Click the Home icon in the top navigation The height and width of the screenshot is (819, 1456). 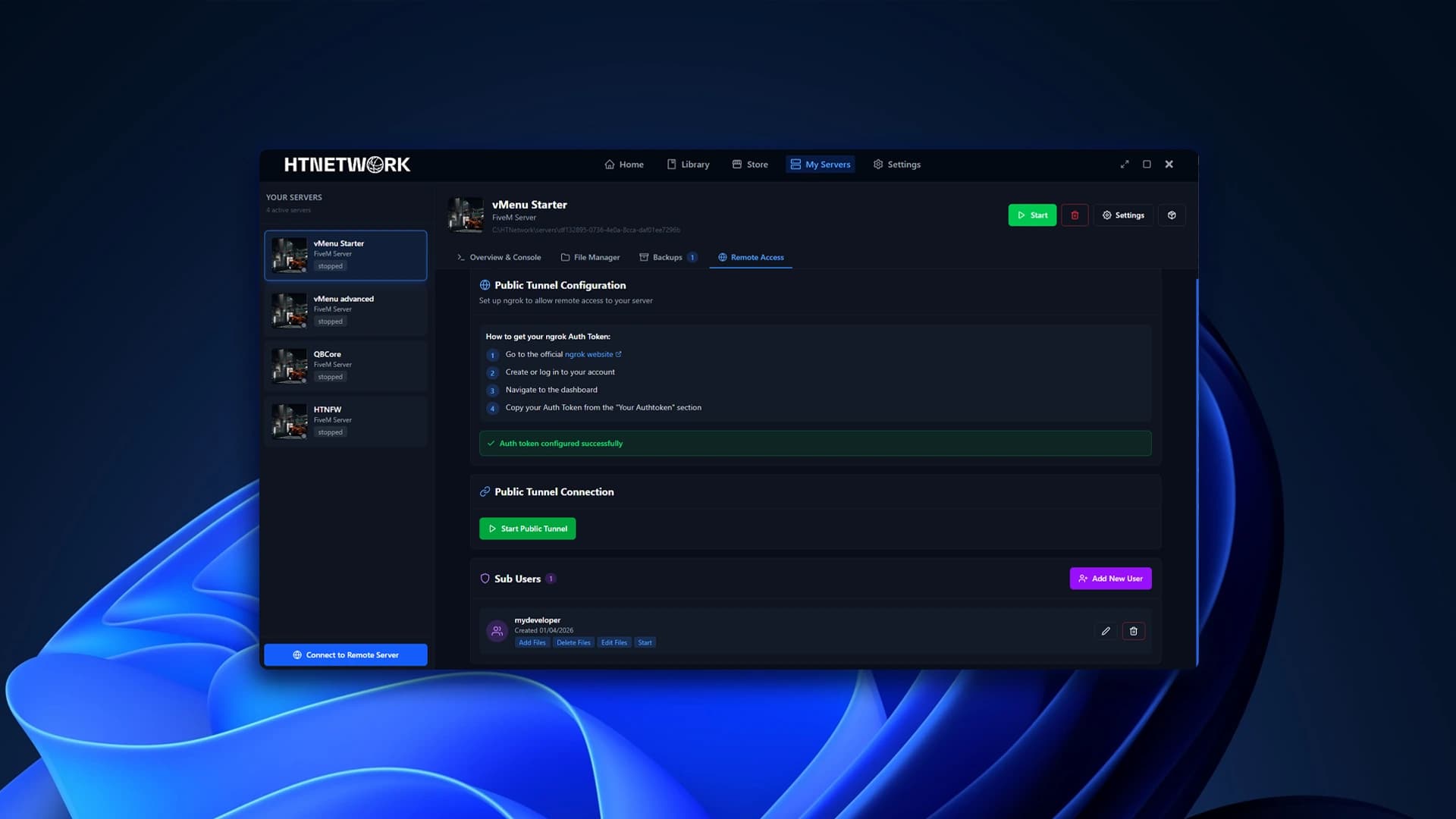(609, 164)
